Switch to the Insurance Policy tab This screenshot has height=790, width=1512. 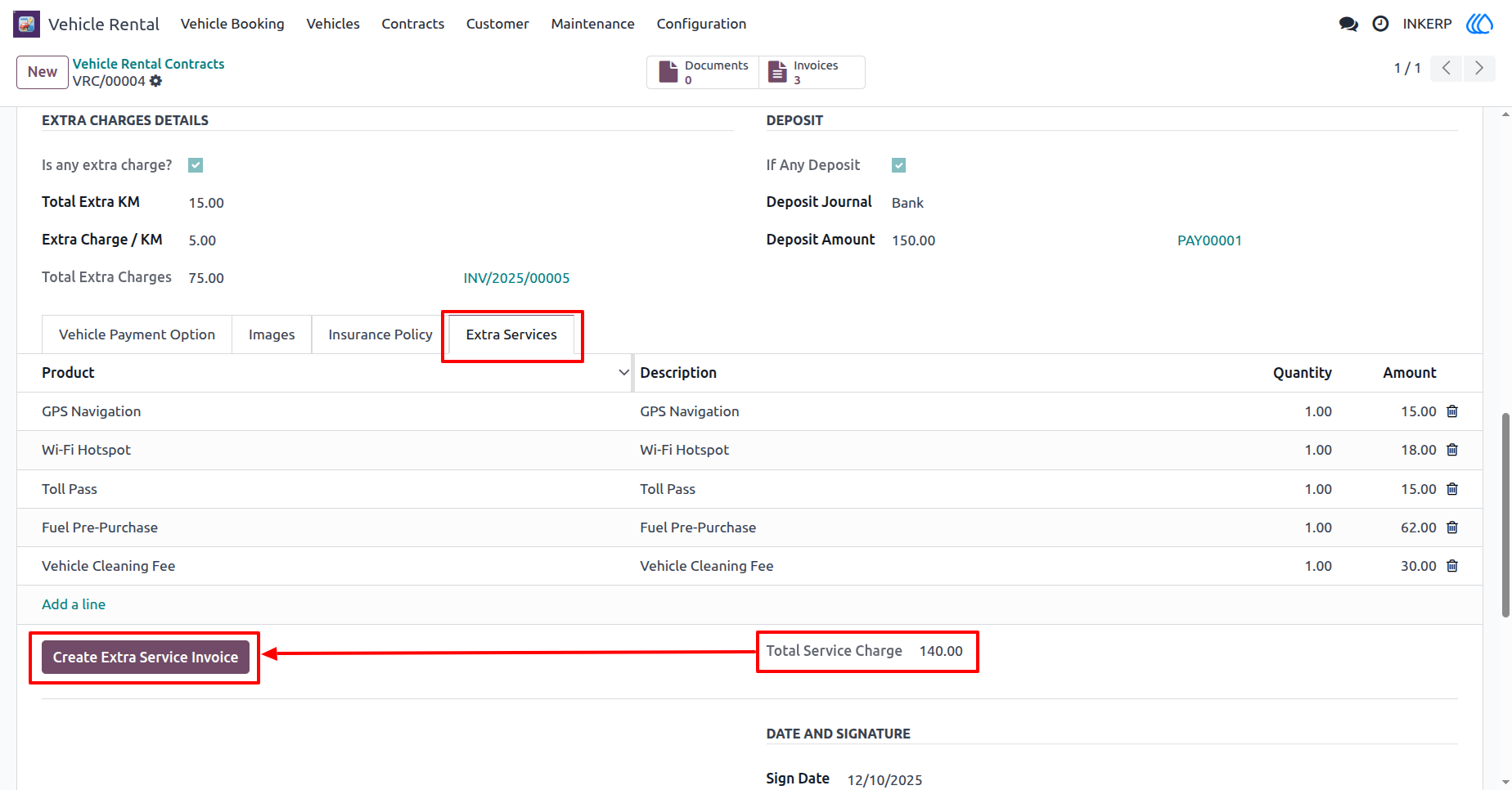click(380, 334)
